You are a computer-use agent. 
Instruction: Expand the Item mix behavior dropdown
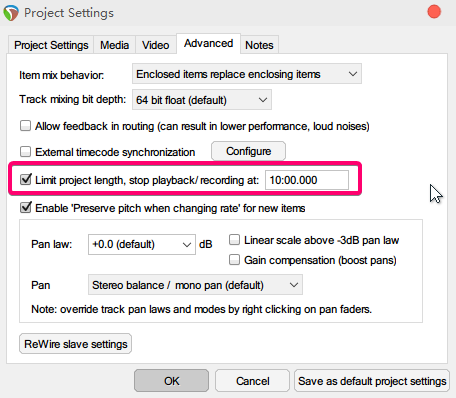pyautogui.click(x=247, y=74)
